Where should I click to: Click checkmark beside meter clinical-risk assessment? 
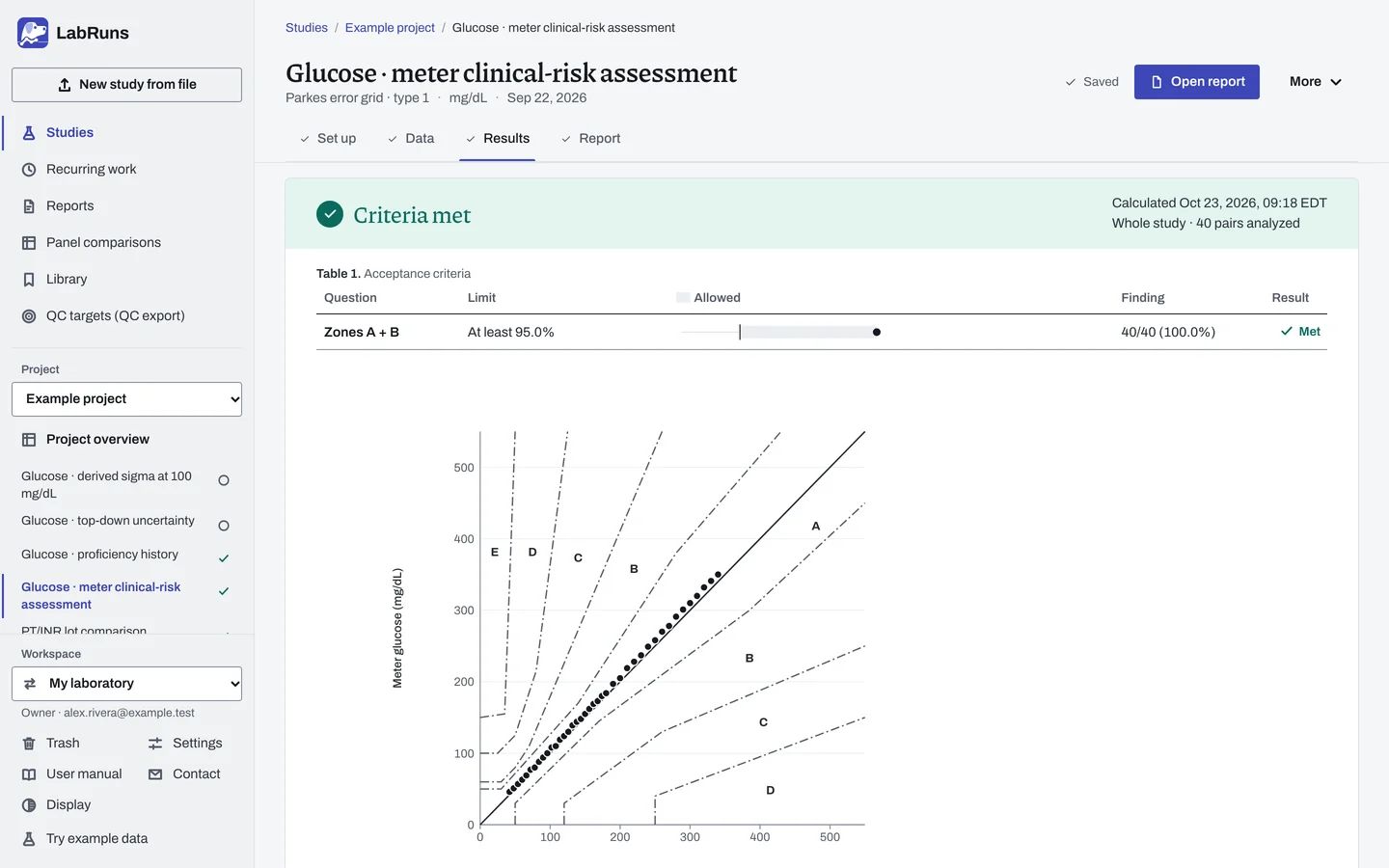pos(224,591)
